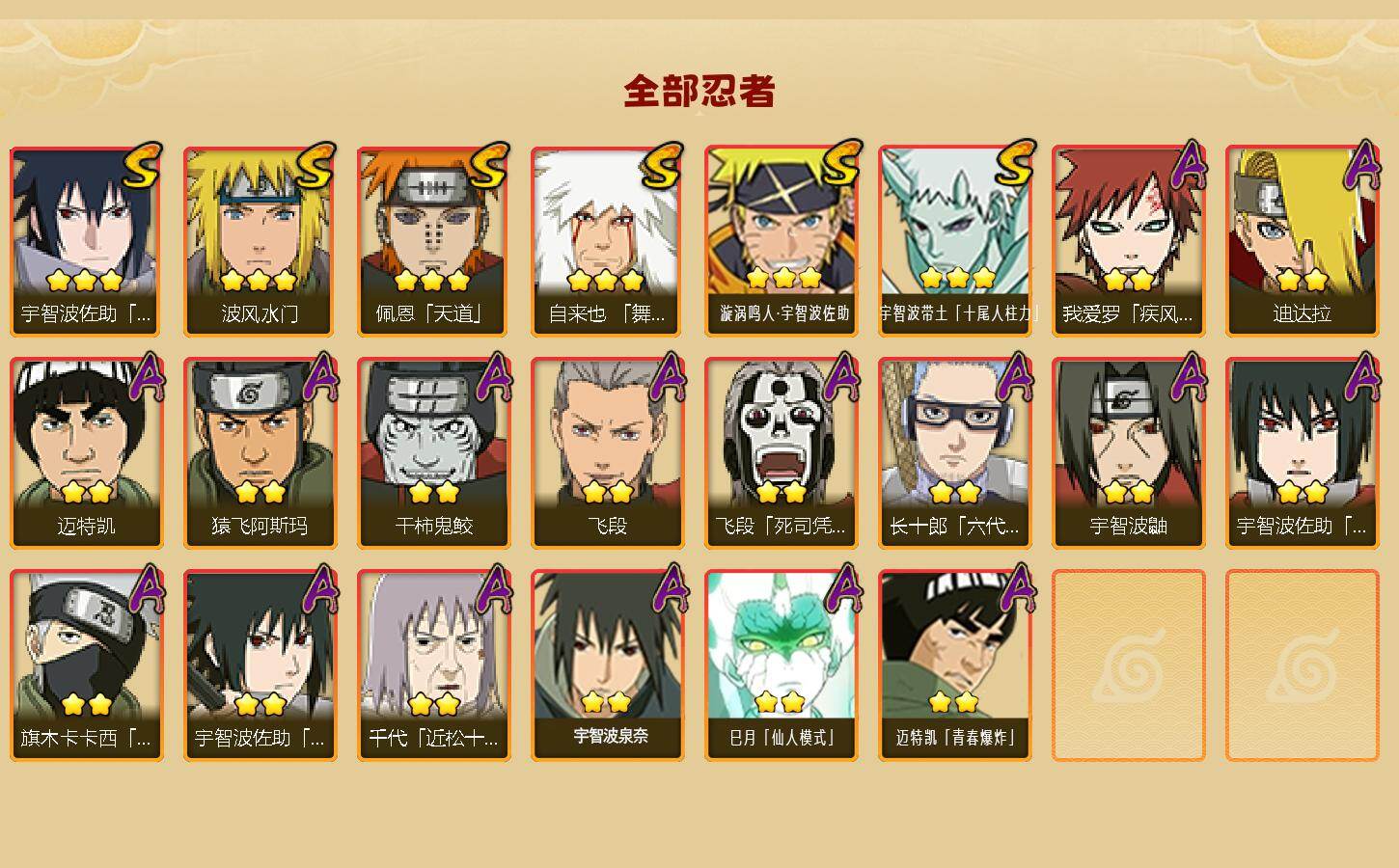The image size is (1399, 868).
Task: Choose the 迈特凯 card in second row
Action: pos(86,453)
